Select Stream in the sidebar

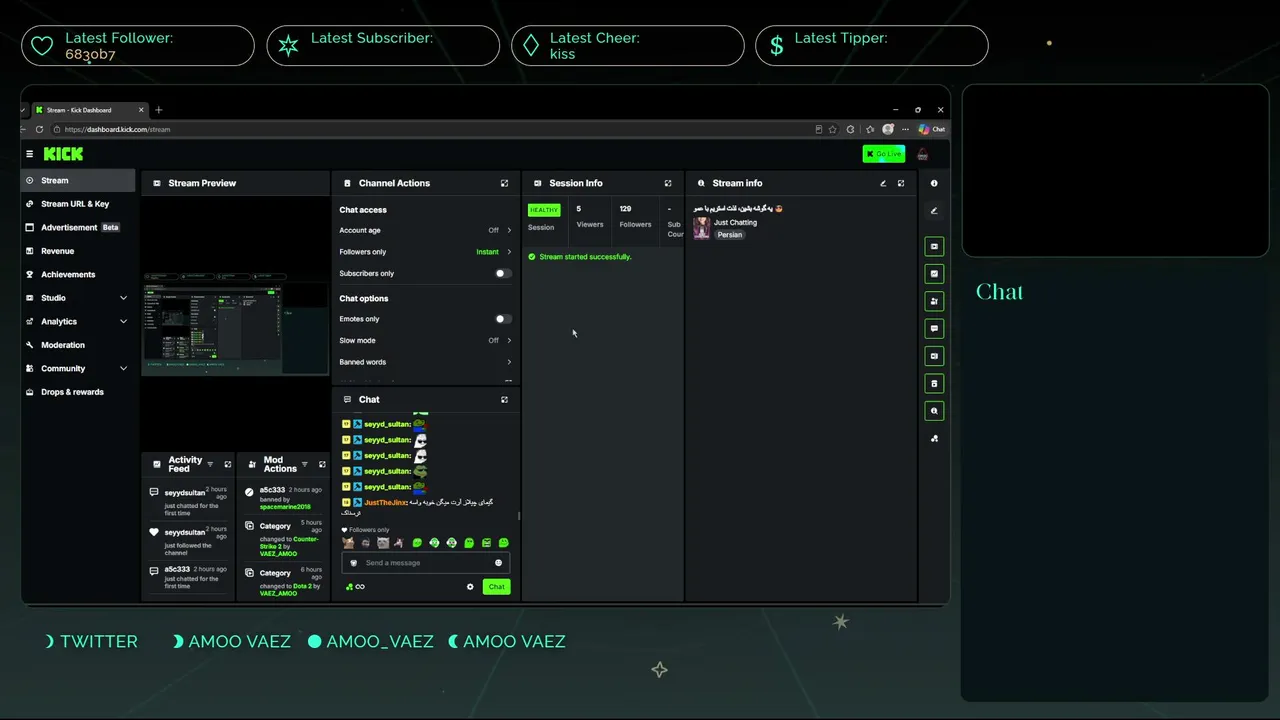pyautogui.click(x=78, y=180)
